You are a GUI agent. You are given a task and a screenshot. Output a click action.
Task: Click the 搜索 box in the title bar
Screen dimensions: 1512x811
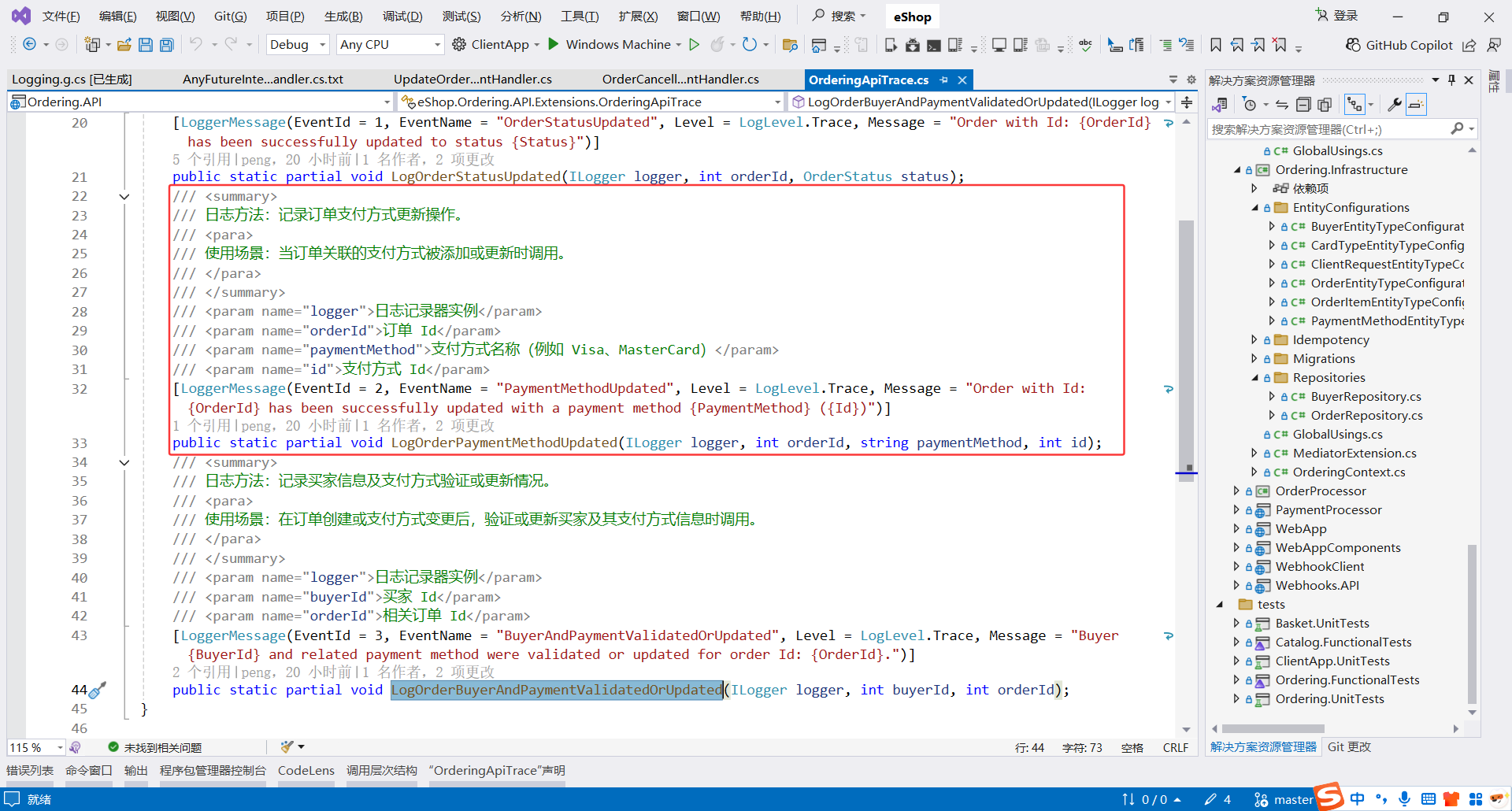[x=839, y=16]
